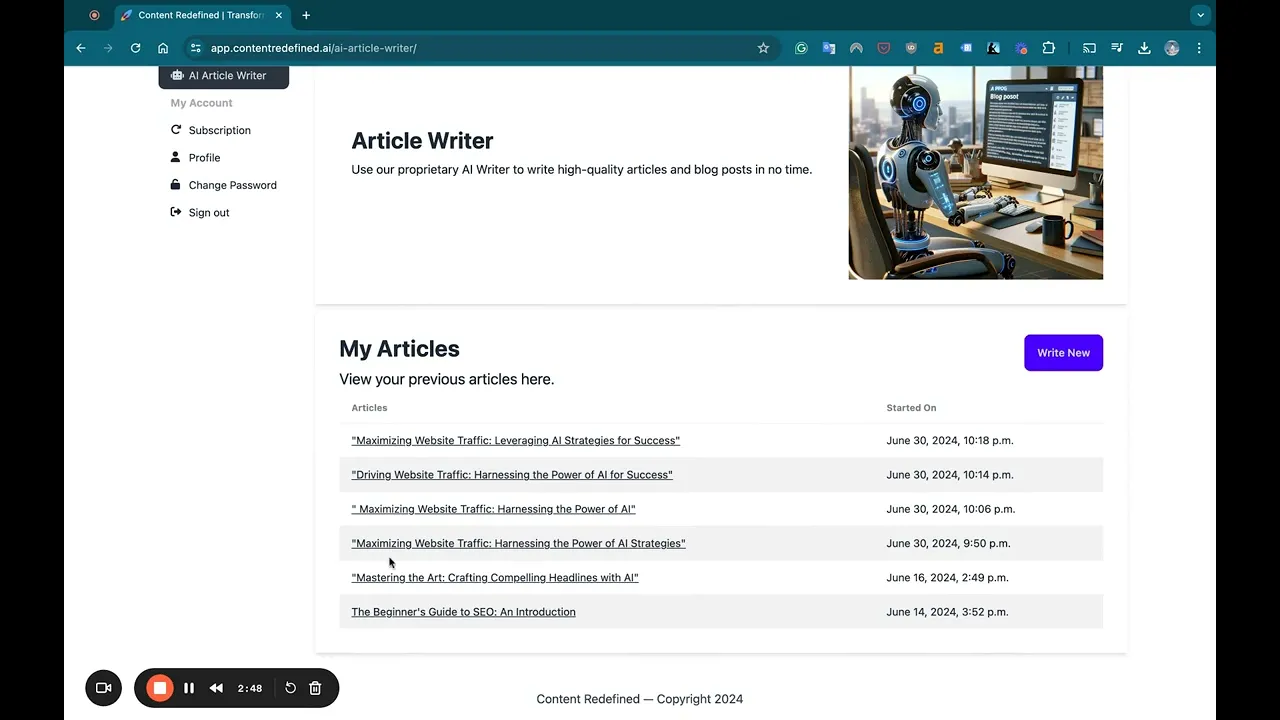The height and width of the screenshot is (720, 1280).
Task: Click the robot writer hero image
Action: click(976, 173)
